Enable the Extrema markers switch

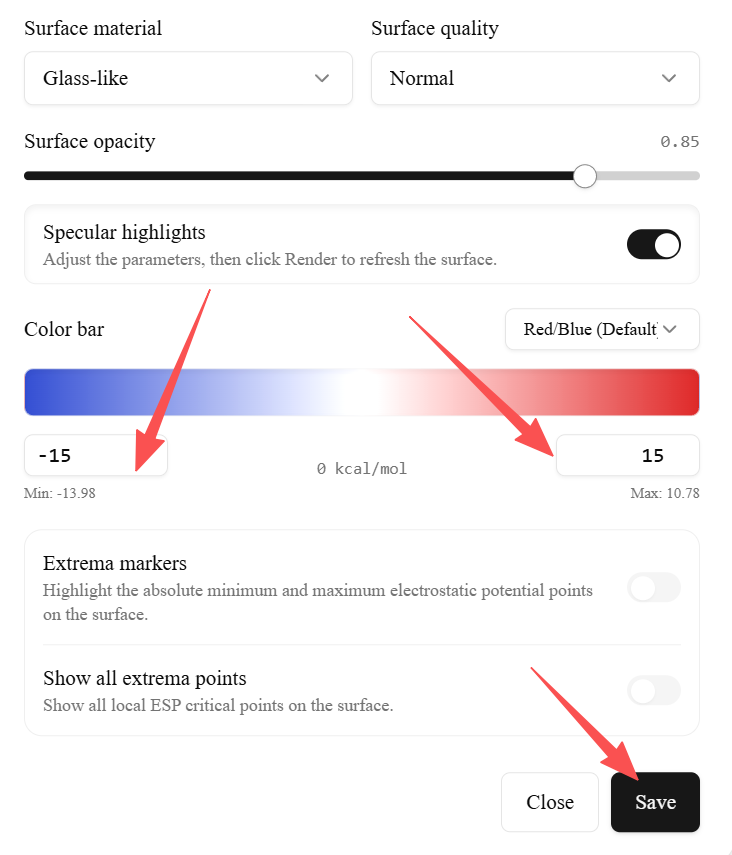pyautogui.click(x=654, y=588)
